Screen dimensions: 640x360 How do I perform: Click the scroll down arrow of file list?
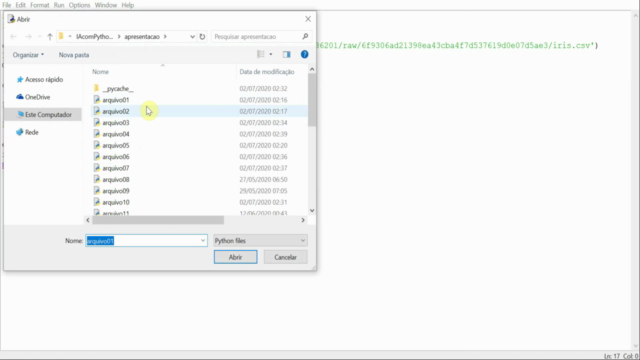click(312, 211)
